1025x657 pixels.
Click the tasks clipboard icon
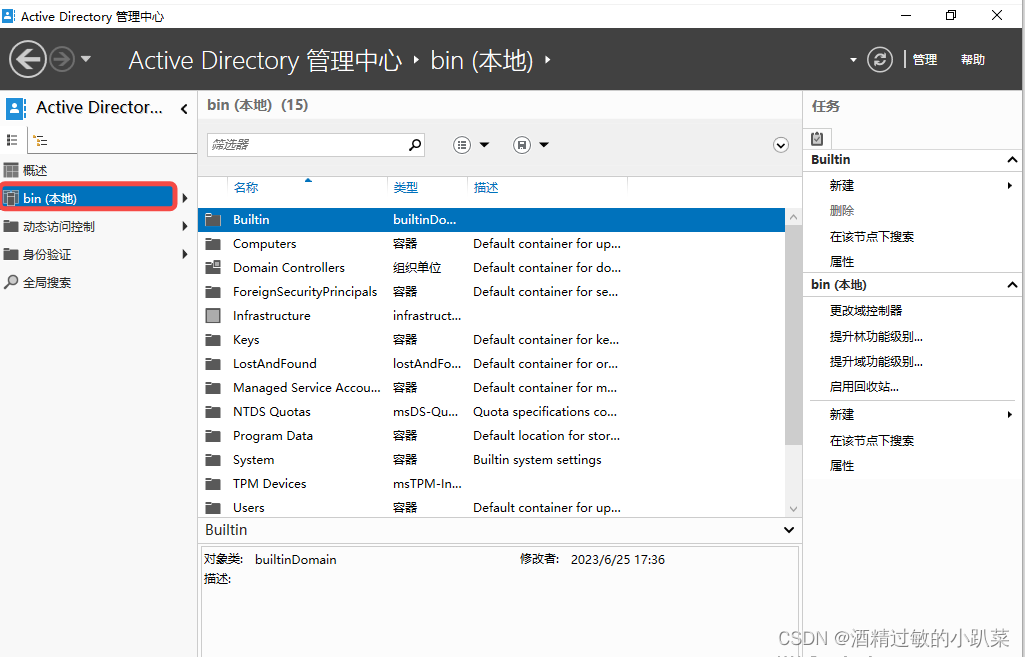[x=817, y=138]
